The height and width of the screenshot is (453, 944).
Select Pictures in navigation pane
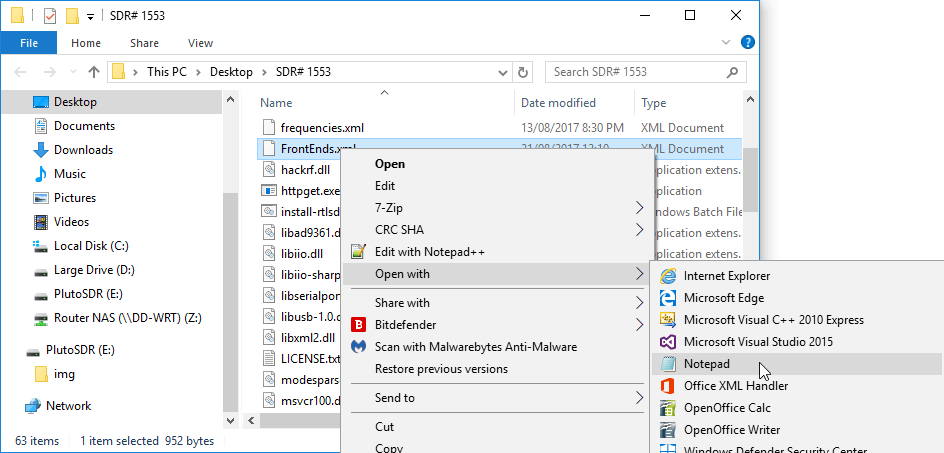pyautogui.click(x=75, y=198)
